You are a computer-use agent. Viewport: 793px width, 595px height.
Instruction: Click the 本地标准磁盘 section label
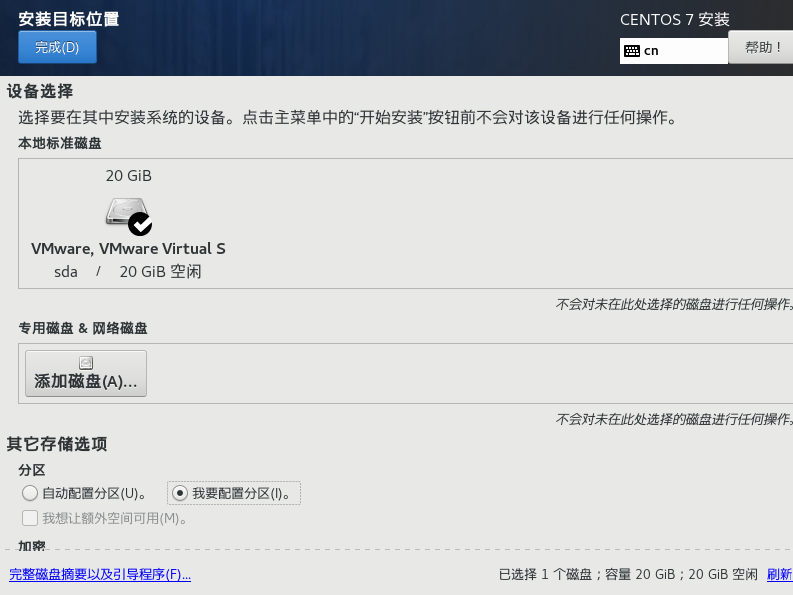point(60,143)
